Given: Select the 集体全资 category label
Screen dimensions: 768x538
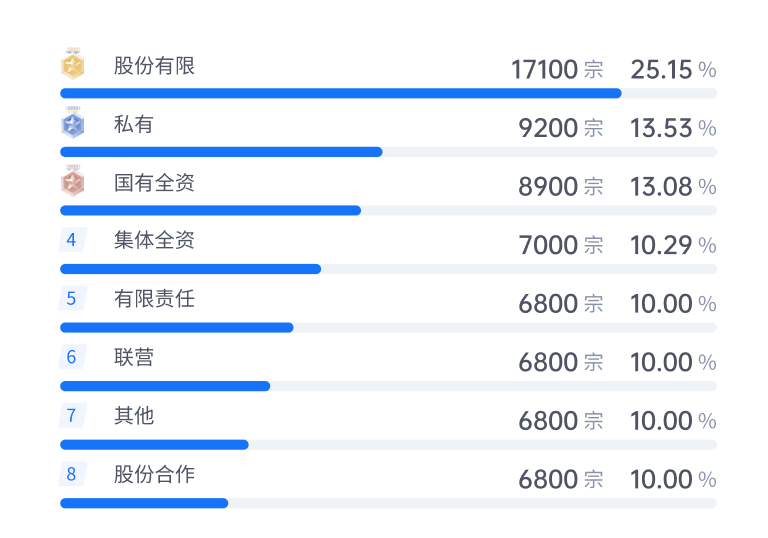Looking at the screenshot, I should tap(154, 240).
